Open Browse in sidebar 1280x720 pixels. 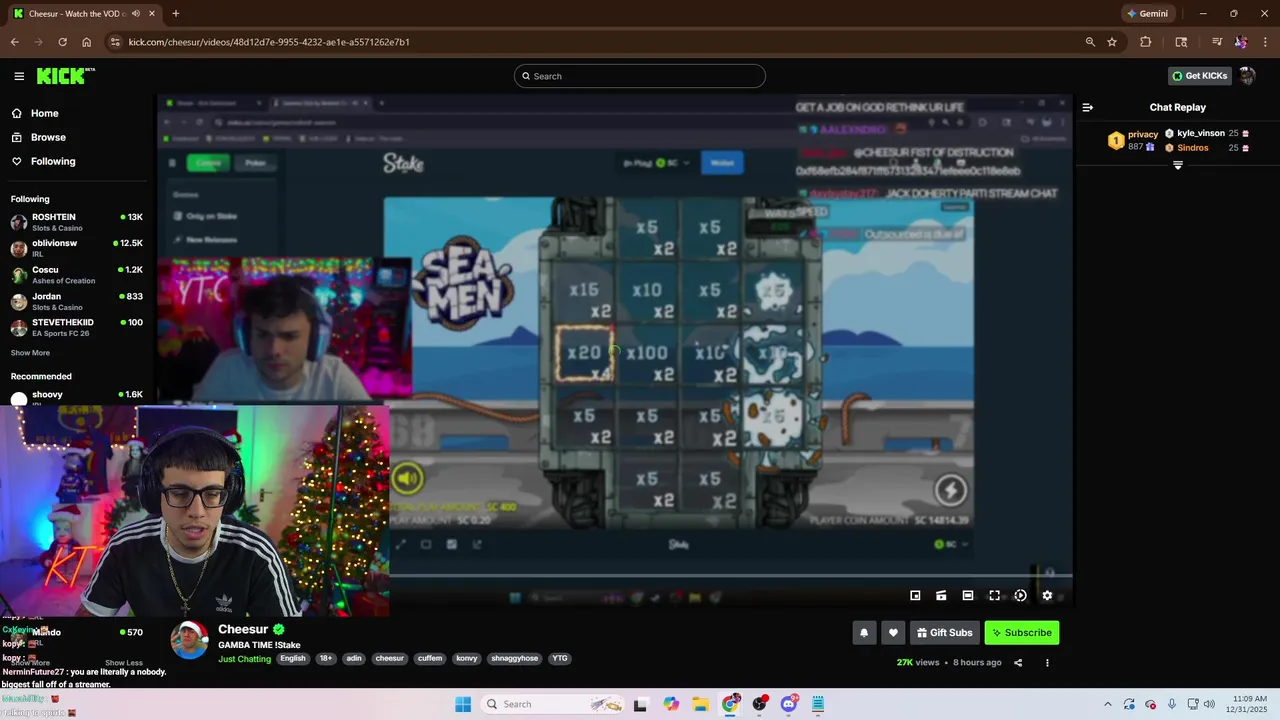(x=48, y=137)
